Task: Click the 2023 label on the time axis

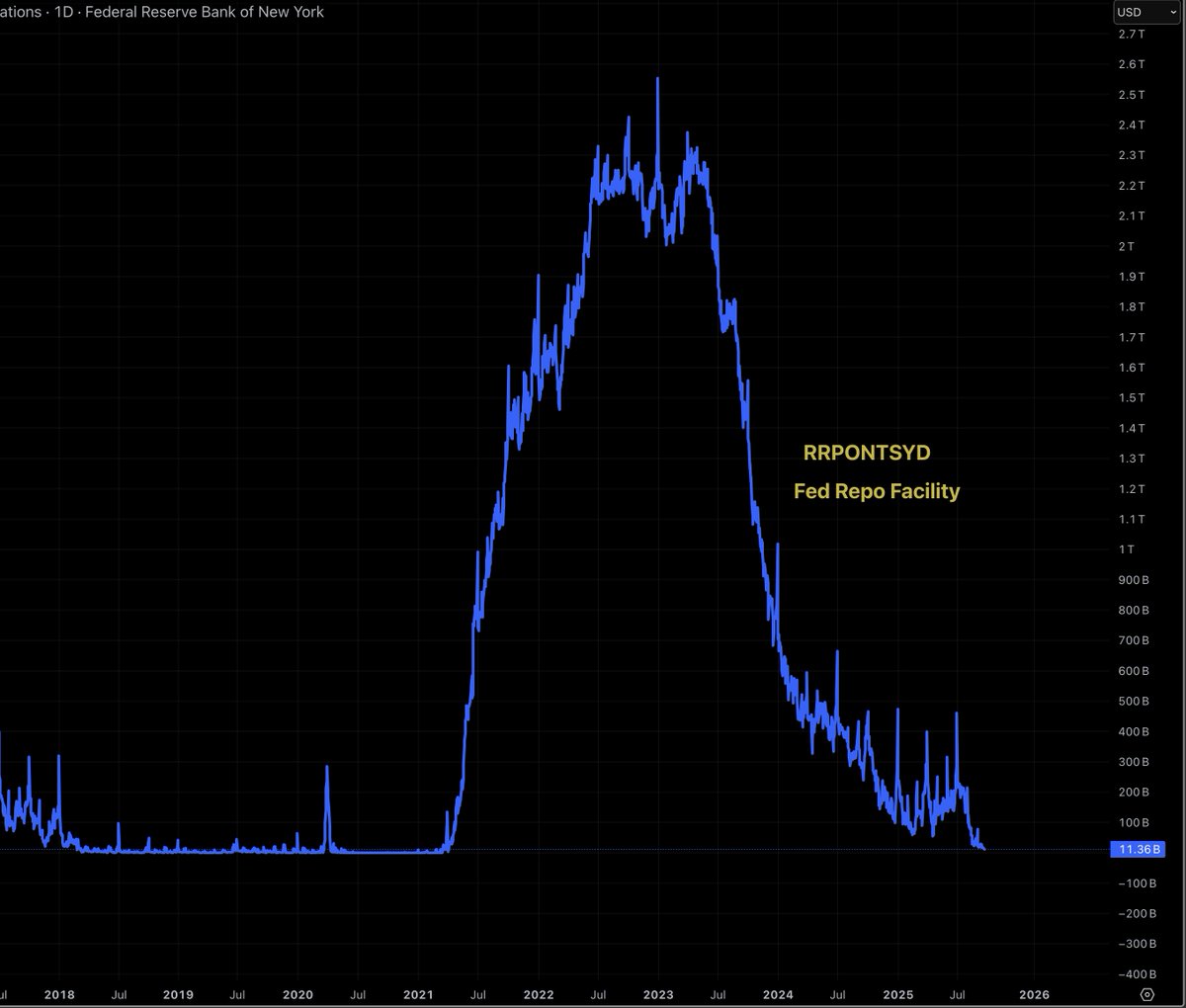Action: tap(657, 995)
